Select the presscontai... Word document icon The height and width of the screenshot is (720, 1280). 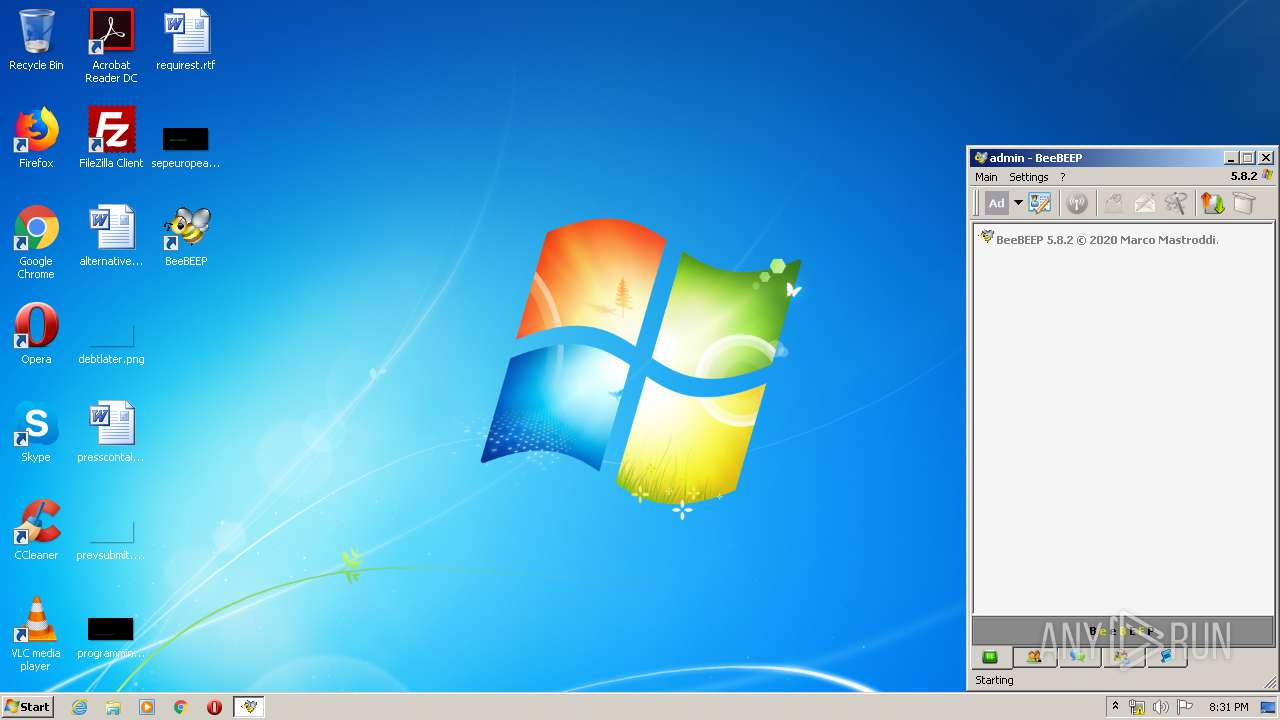[x=111, y=432]
